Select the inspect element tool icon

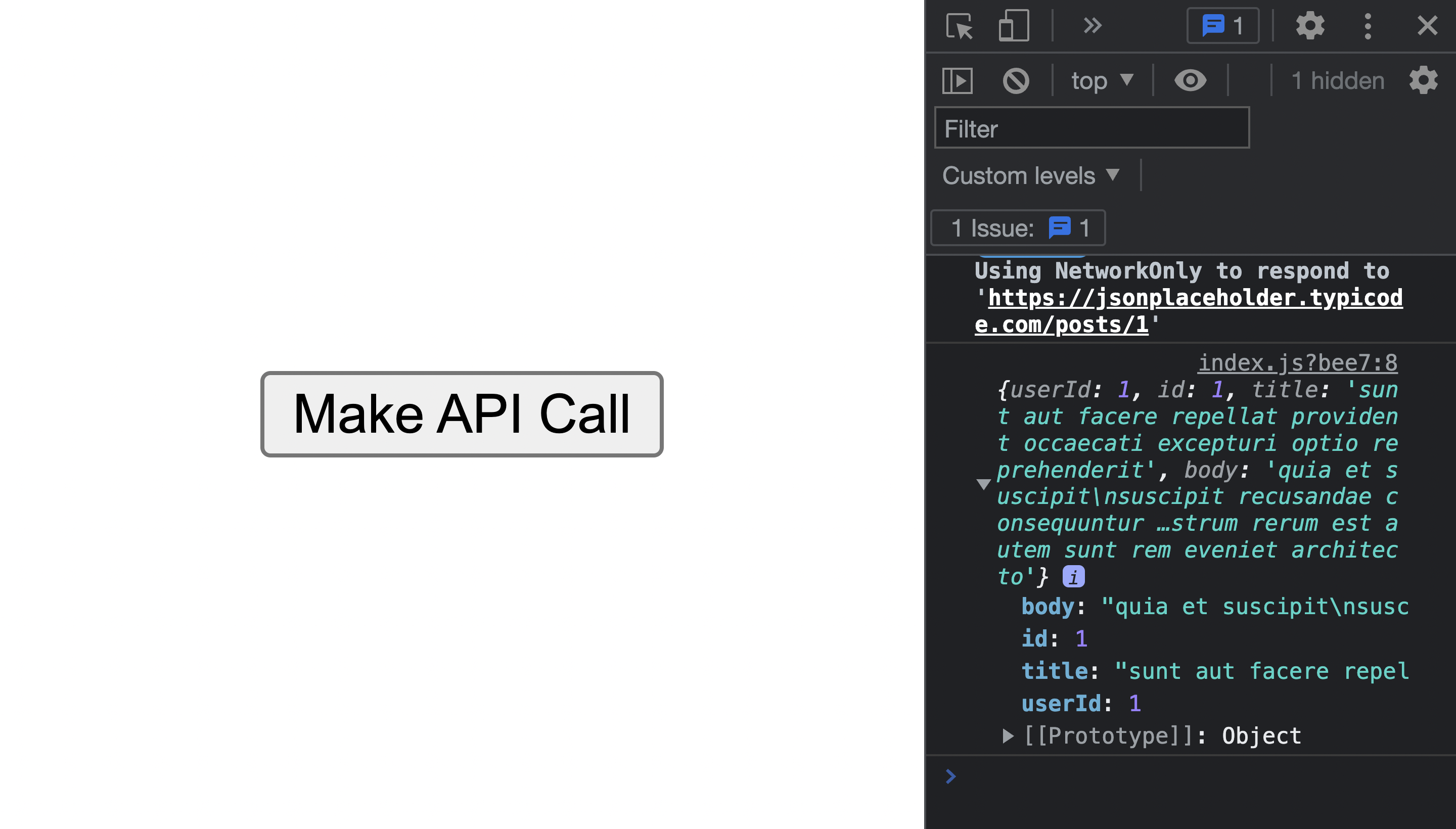pos(960,26)
